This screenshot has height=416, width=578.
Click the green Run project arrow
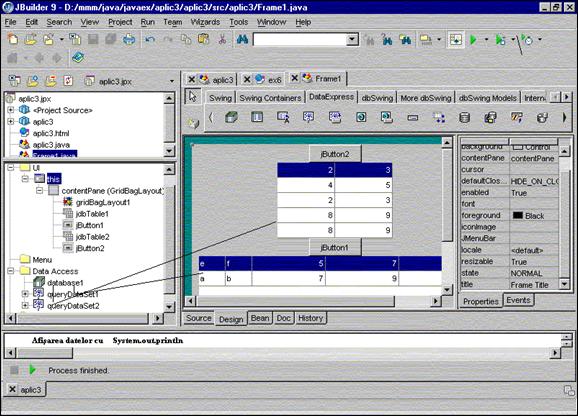473,39
